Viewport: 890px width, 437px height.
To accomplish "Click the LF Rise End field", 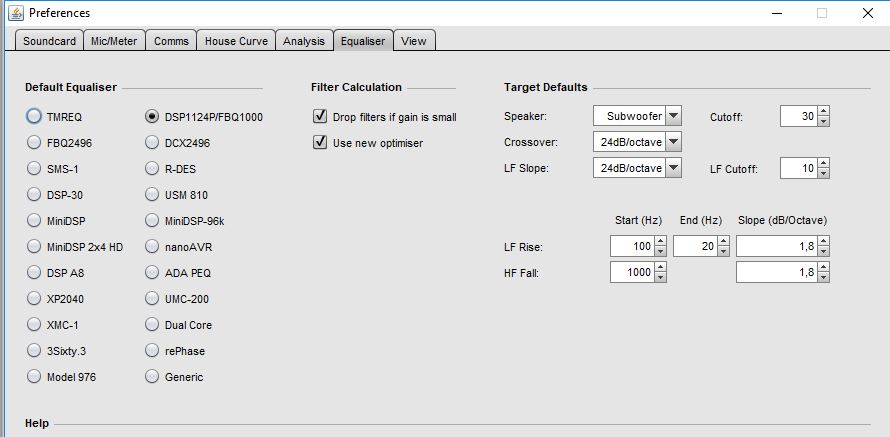I will pyautogui.click(x=695, y=246).
